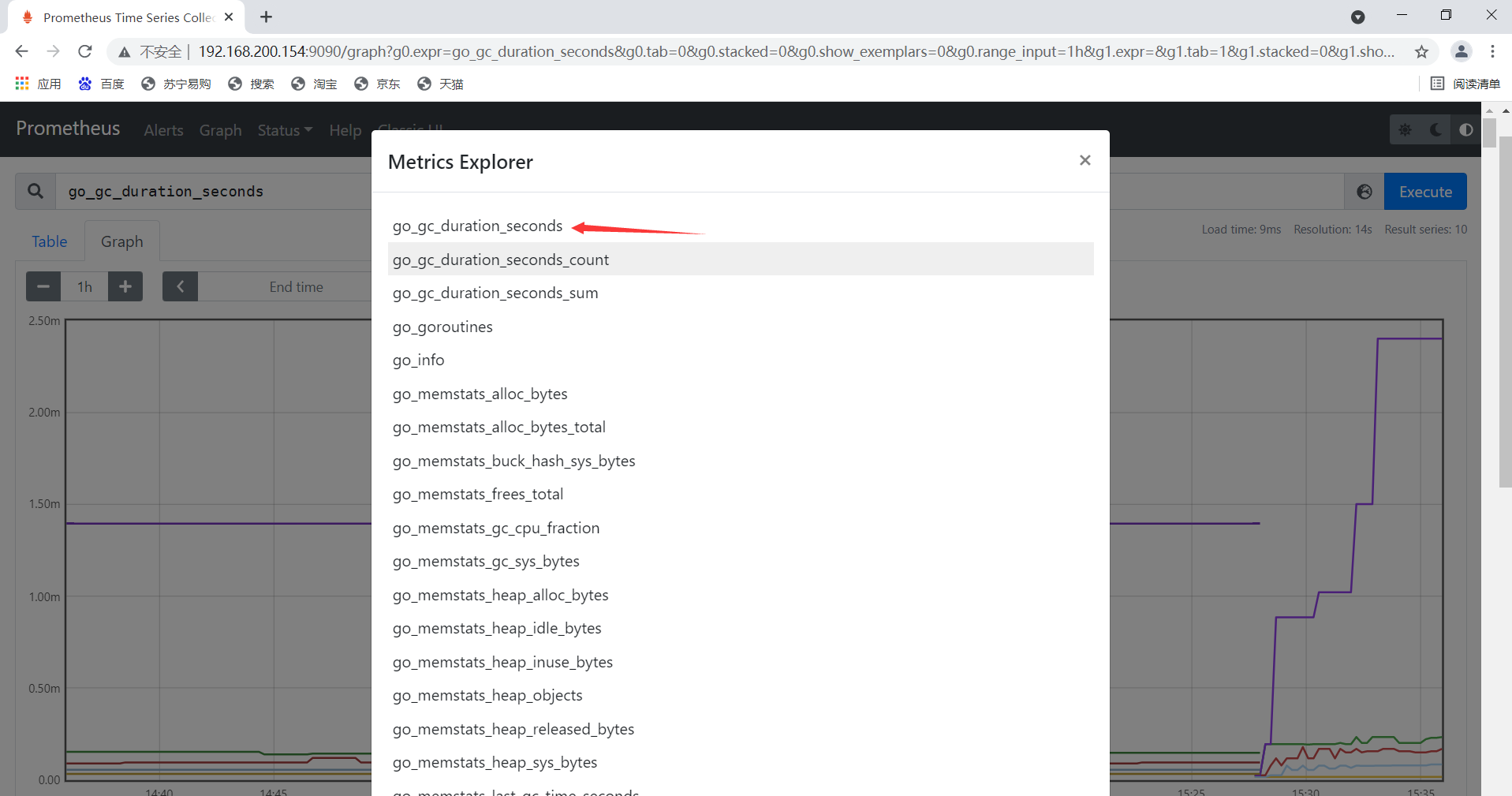Select go_memstats_alloc_bytes_total metric
The width and height of the screenshot is (1512, 796).
pyautogui.click(x=741, y=428)
